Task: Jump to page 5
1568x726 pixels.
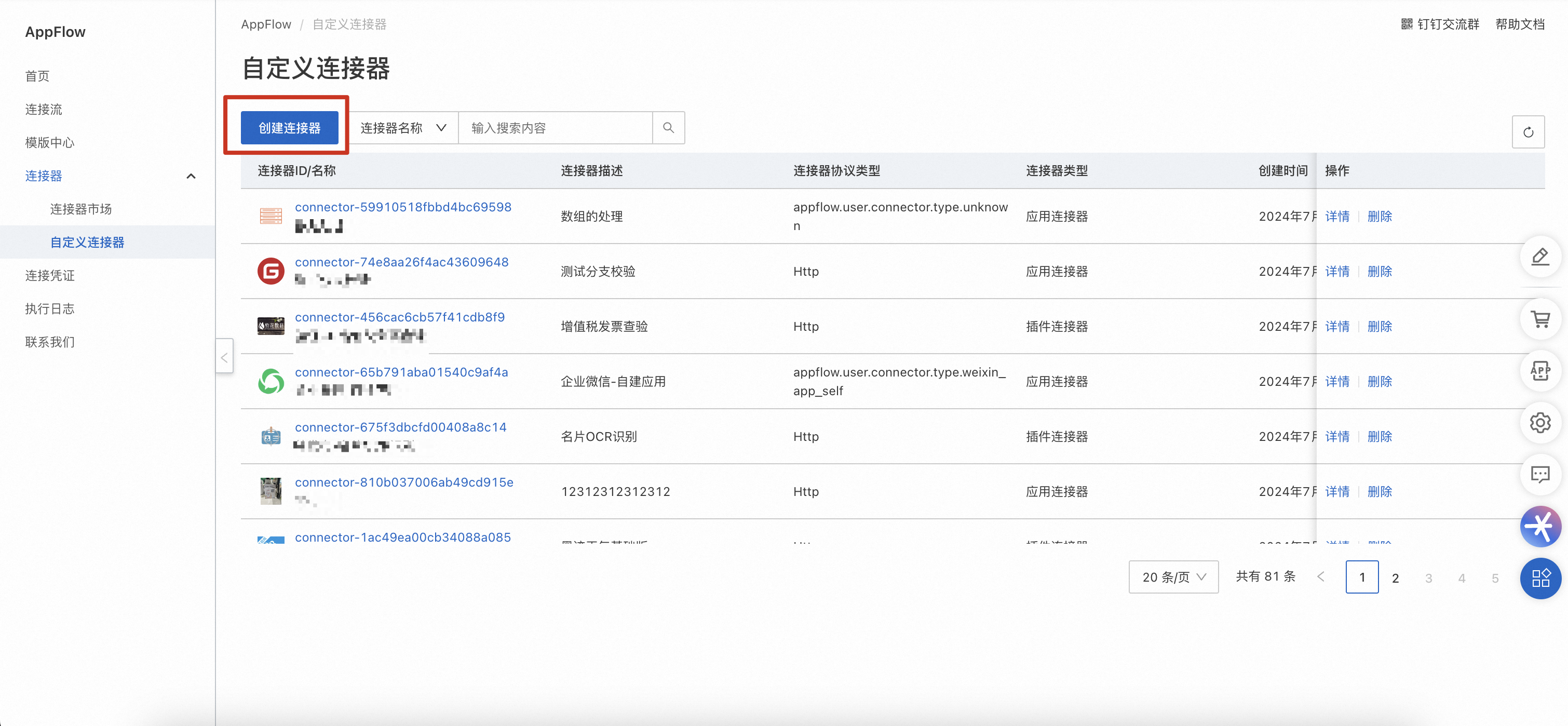Action: [1494, 577]
